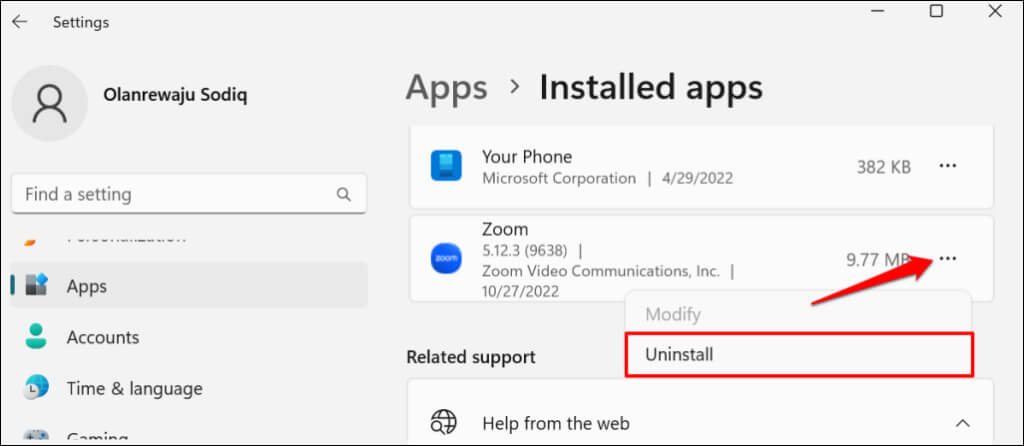
Task: Click the Time & language icon
Action: pos(36,388)
